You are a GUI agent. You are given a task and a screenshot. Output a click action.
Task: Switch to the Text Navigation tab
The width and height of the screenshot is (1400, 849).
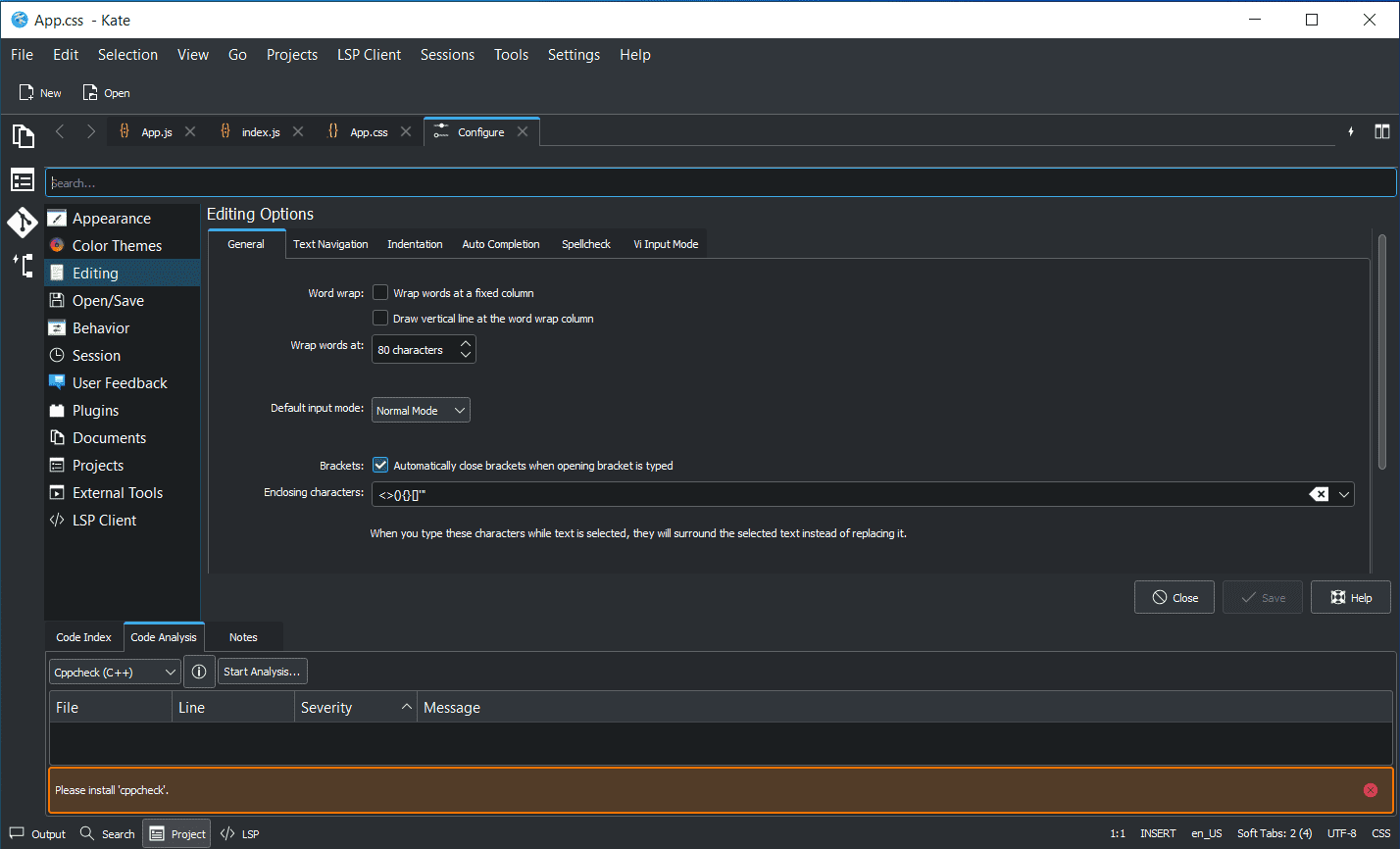tap(330, 244)
